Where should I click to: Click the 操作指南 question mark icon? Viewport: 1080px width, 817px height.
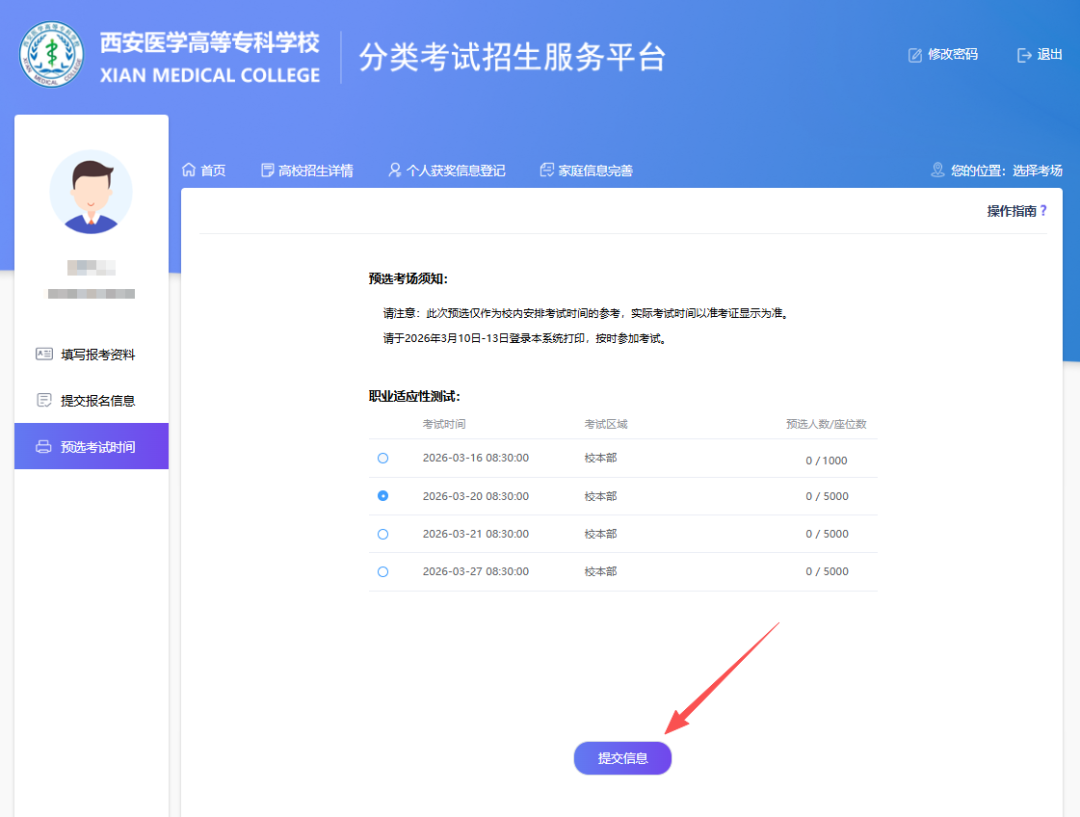coord(1043,211)
